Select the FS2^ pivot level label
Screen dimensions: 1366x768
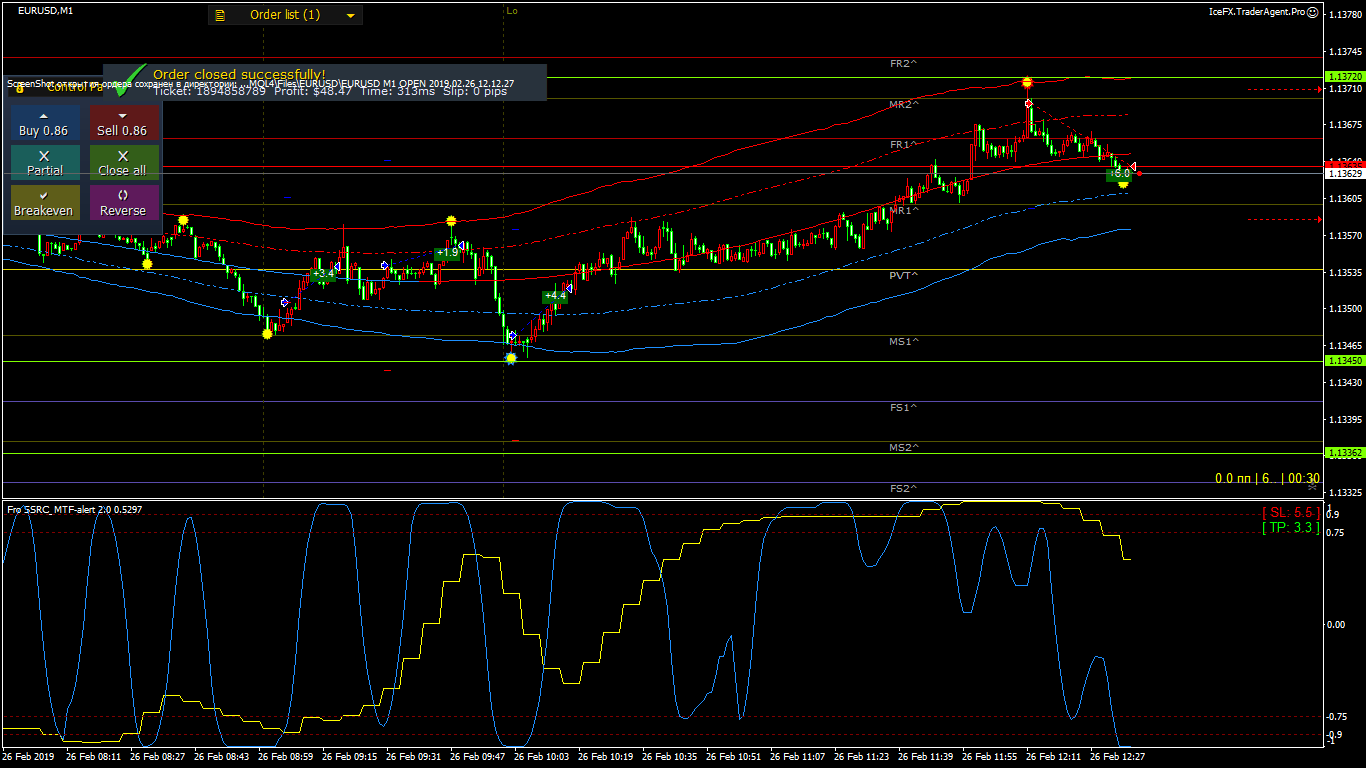[x=904, y=488]
